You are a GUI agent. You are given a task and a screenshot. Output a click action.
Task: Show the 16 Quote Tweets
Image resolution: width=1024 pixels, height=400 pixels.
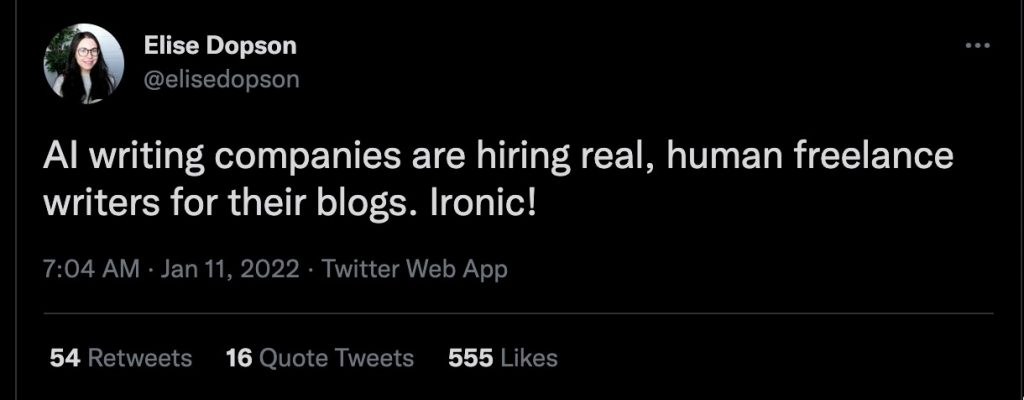(320, 357)
